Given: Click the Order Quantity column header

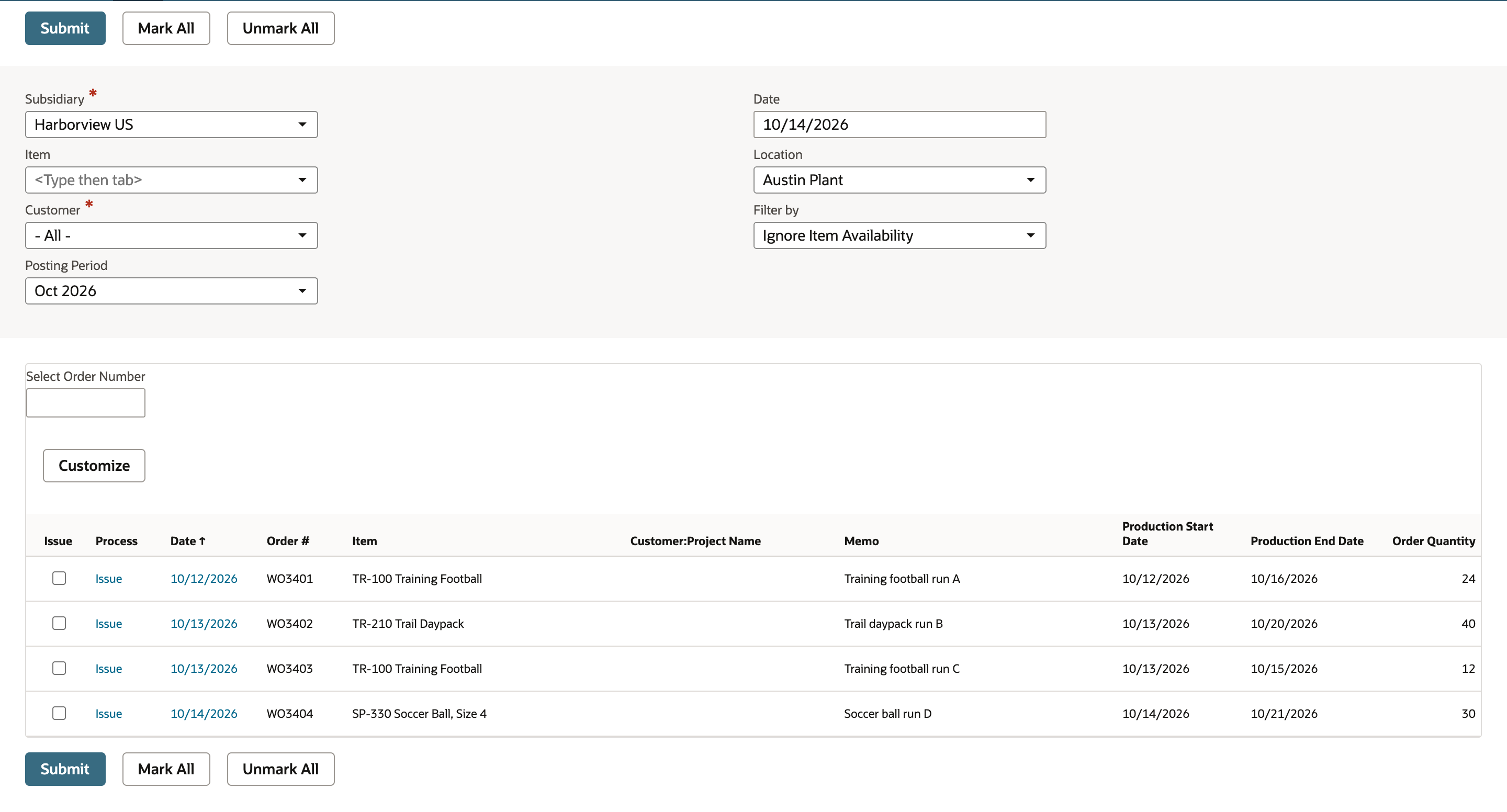Looking at the screenshot, I should 1433,541.
